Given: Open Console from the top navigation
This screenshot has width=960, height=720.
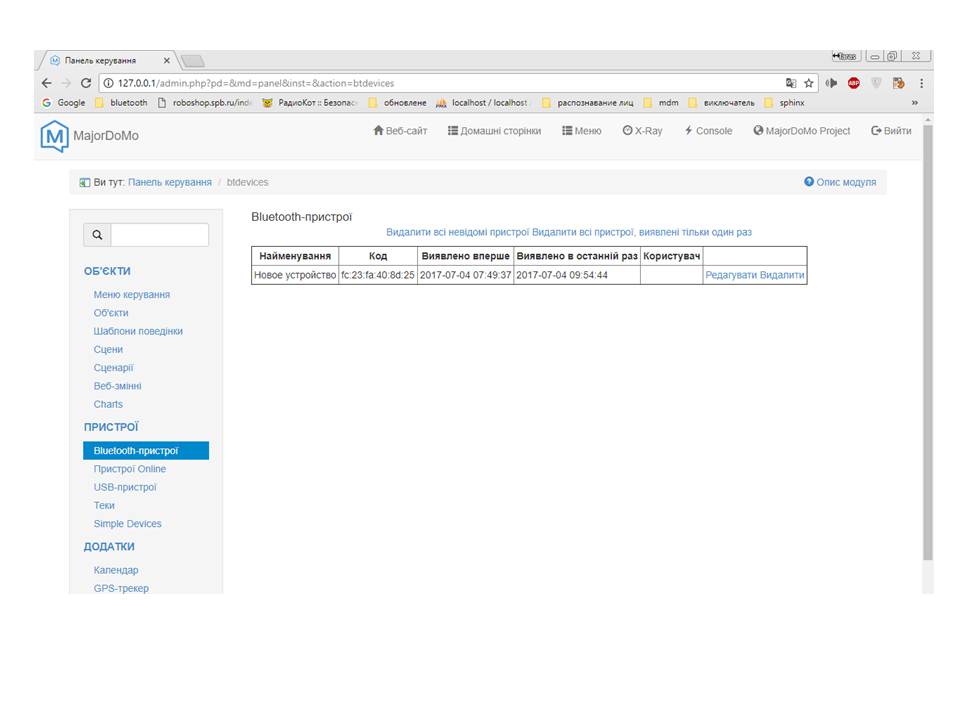Looking at the screenshot, I should pos(708,130).
